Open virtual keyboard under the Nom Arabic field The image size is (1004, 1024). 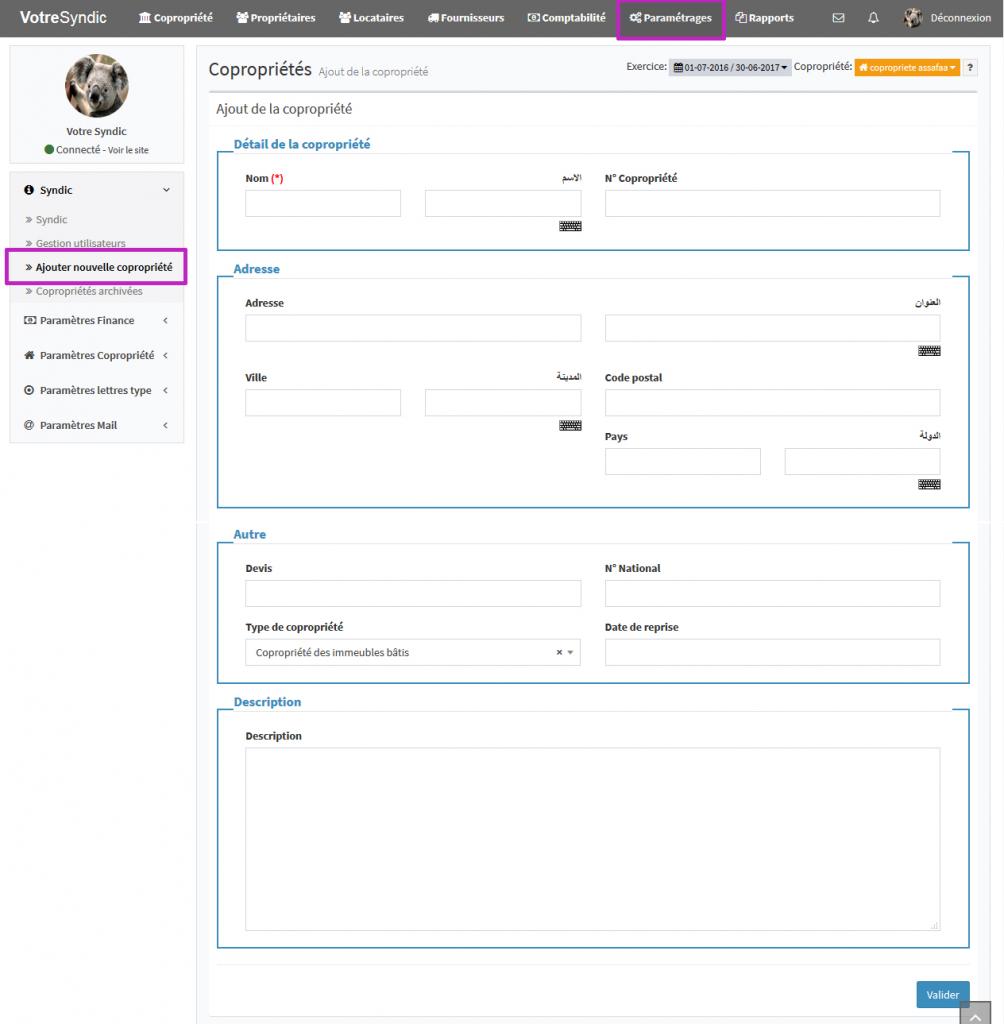[570, 226]
